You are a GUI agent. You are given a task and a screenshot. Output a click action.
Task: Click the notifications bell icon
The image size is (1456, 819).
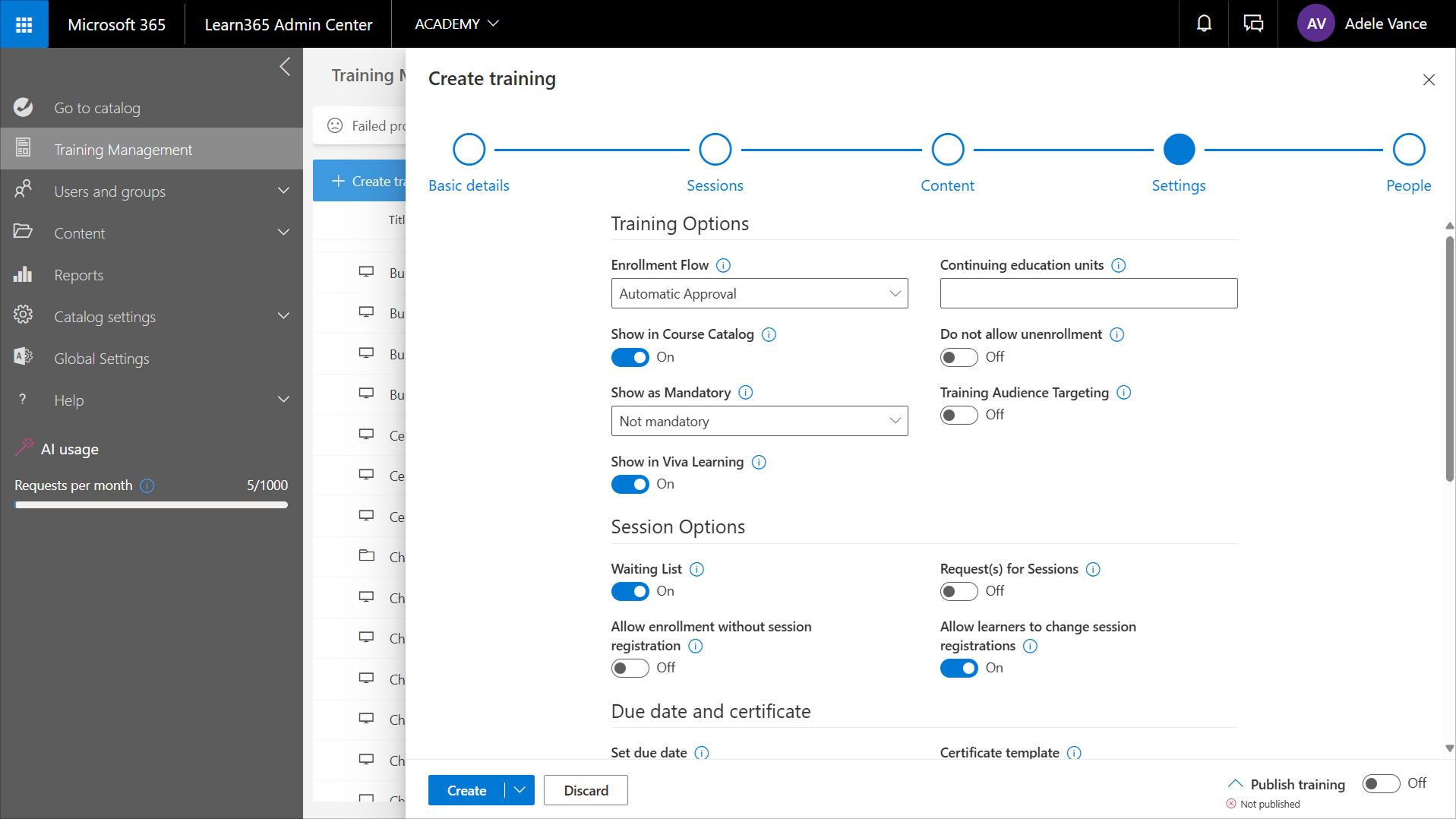[1204, 24]
